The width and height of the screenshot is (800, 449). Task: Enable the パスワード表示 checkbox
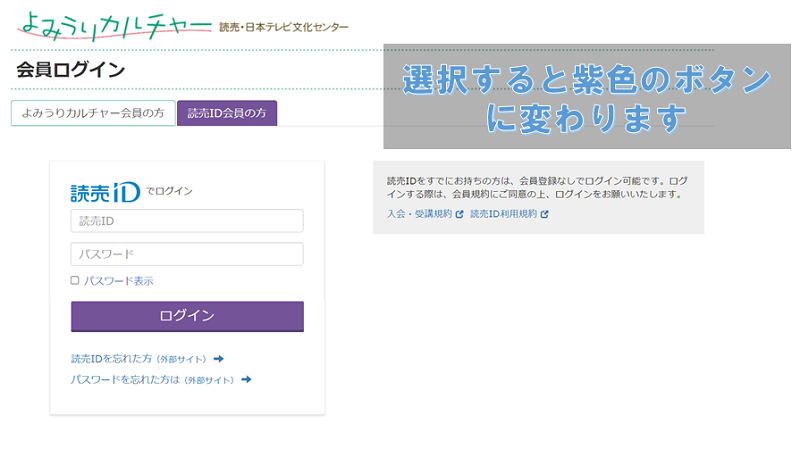(x=75, y=281)
